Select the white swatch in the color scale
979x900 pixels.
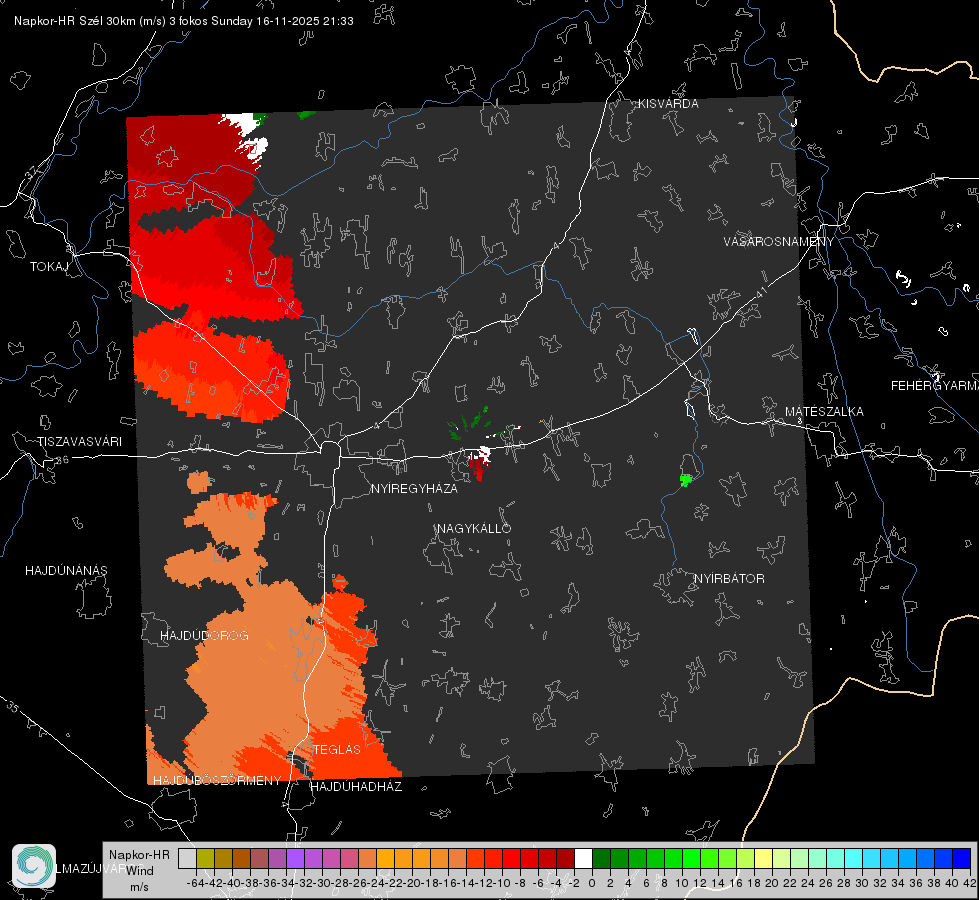583,858
